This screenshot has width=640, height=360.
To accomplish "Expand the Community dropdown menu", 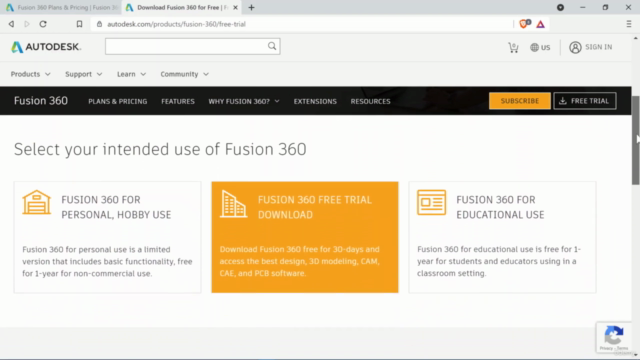I will pos(184,74).
